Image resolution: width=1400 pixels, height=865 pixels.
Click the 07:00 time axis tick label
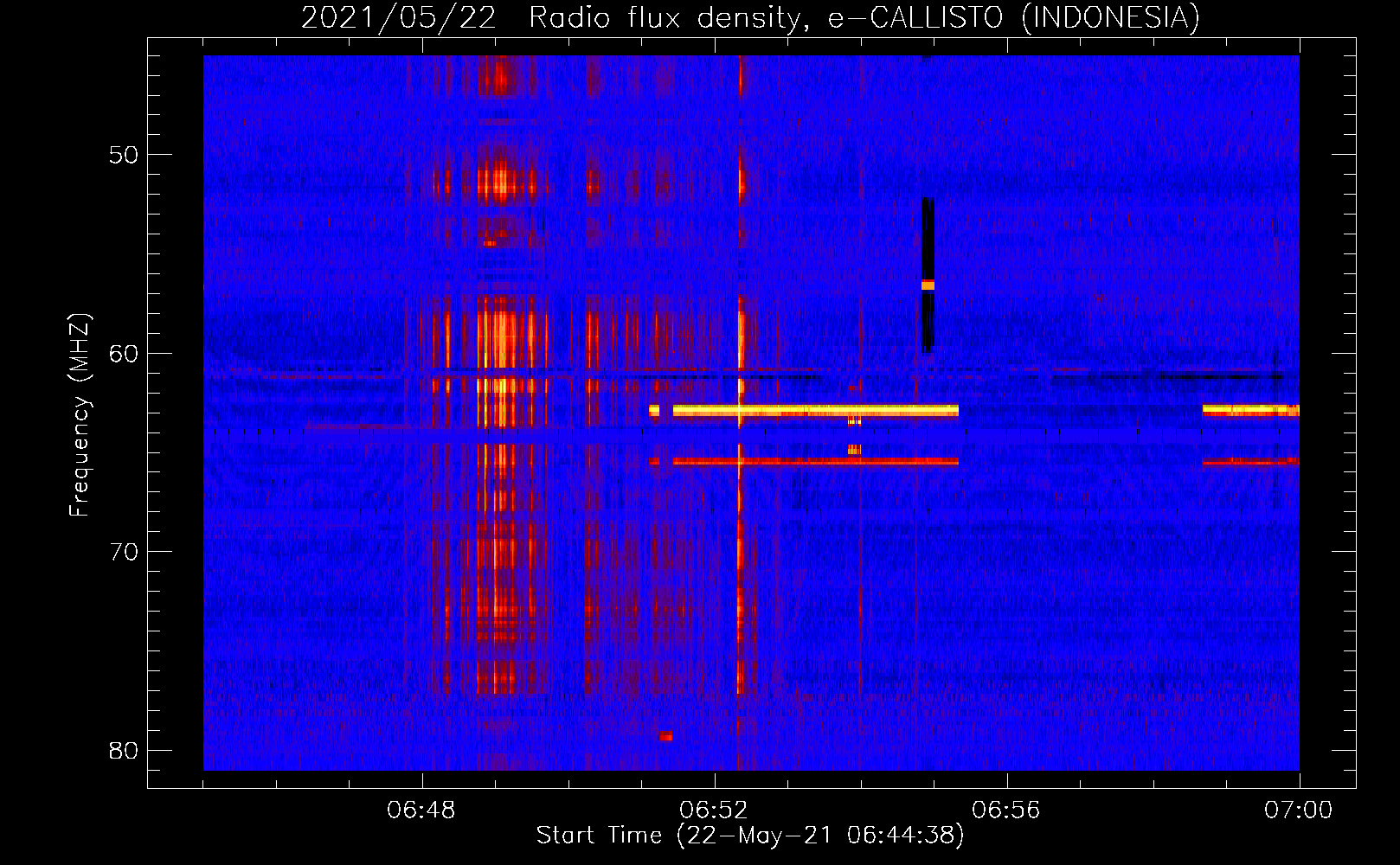pyautogui.click(x=1299, y=811)
